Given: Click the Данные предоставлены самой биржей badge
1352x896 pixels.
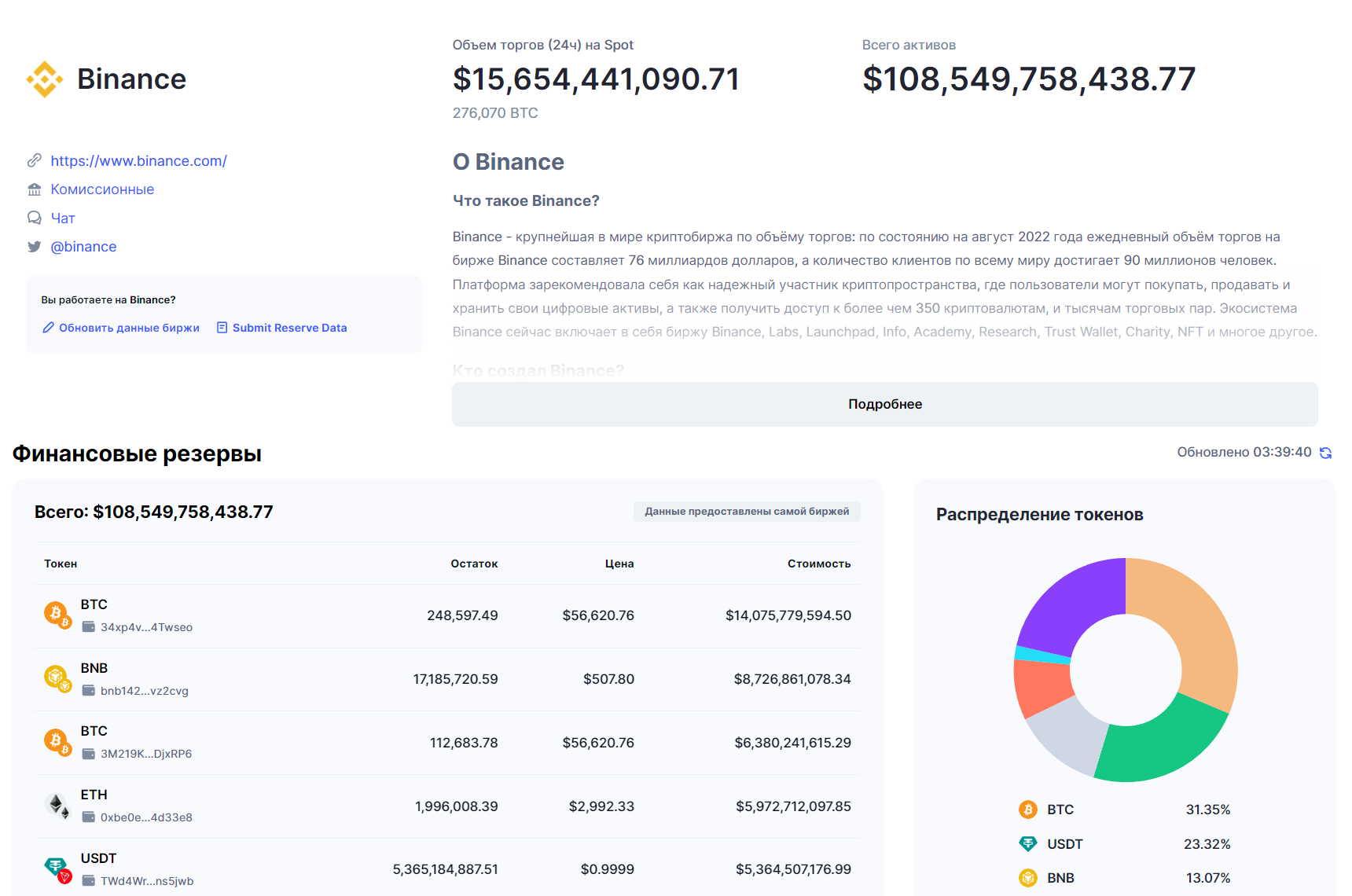Looking at the screenshot, I should [747, 511].
